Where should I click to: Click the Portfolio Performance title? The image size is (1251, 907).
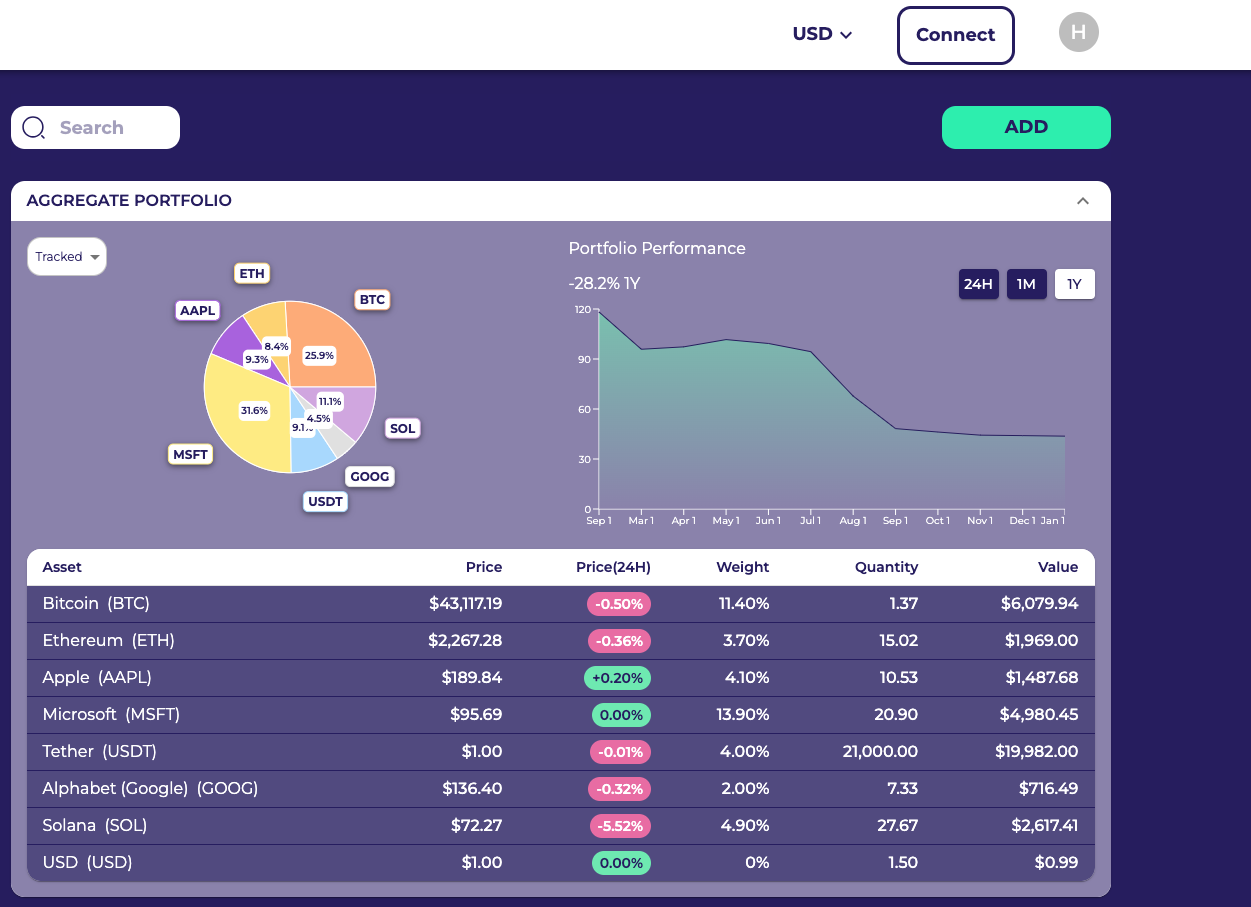click(657, 249)
